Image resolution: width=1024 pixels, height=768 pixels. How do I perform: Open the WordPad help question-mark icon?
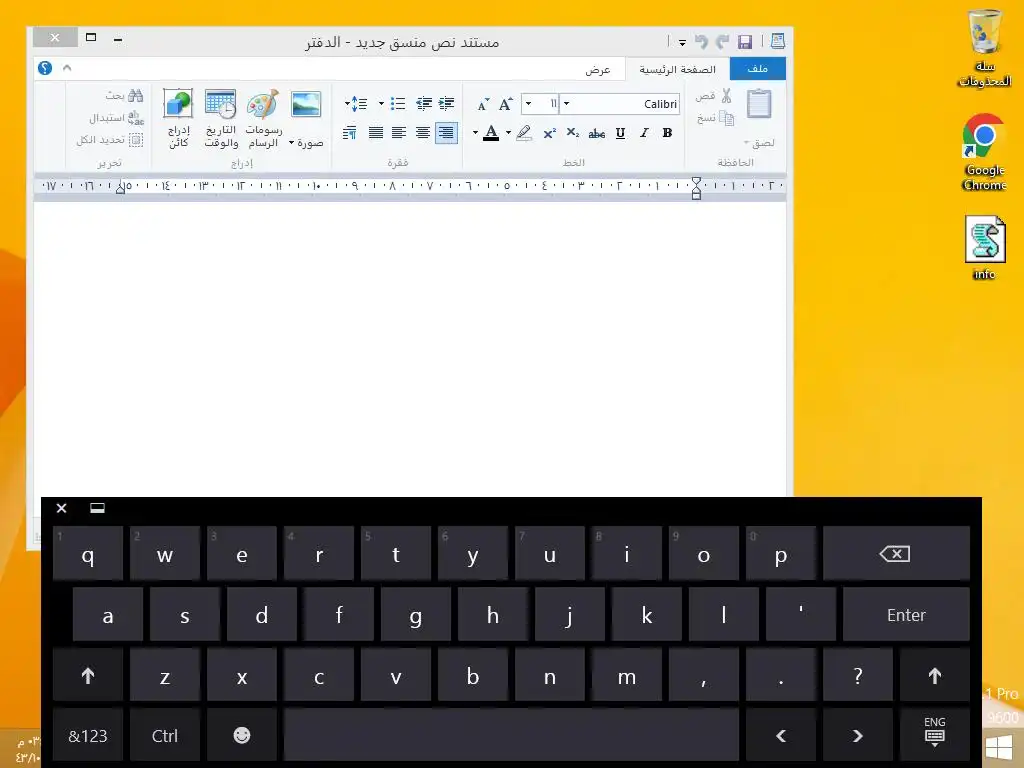point(45,68)
